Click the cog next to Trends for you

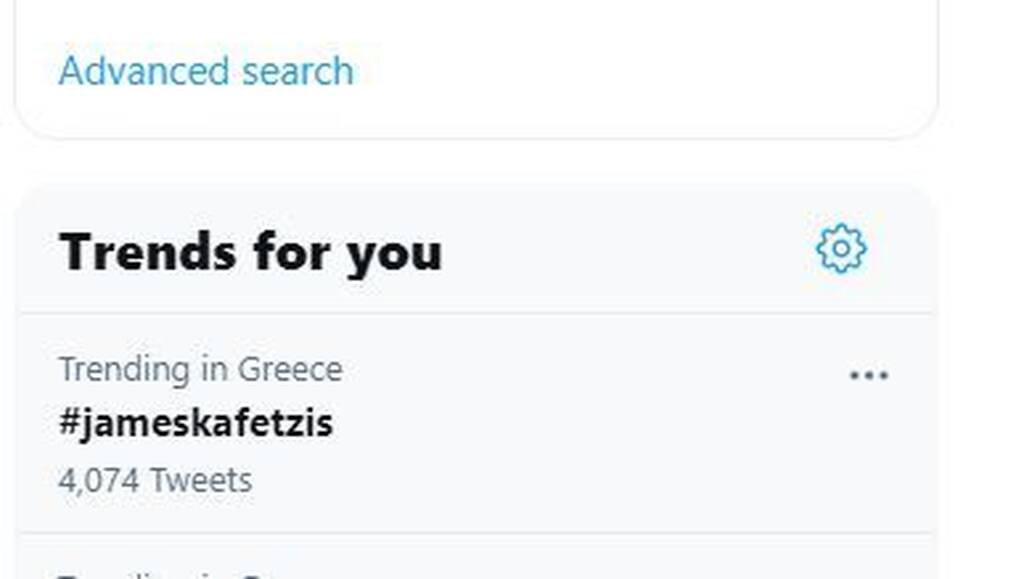(x=841, y=249)
